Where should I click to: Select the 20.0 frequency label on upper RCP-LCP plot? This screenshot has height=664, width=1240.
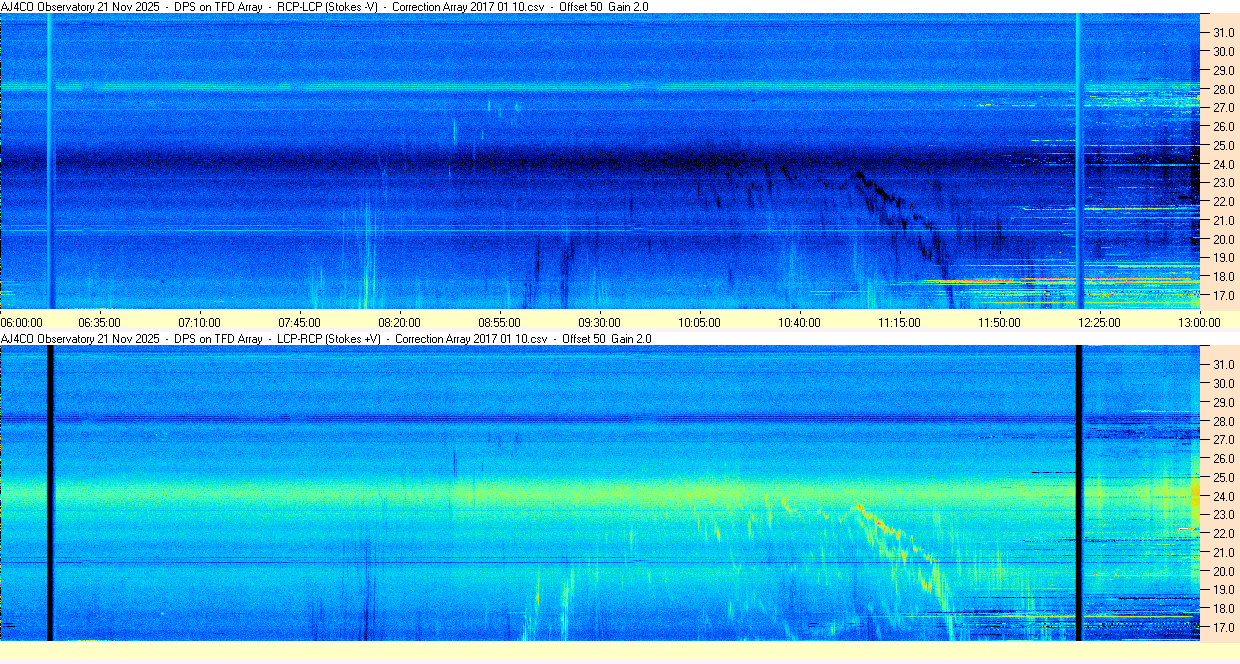(1224, 239)
